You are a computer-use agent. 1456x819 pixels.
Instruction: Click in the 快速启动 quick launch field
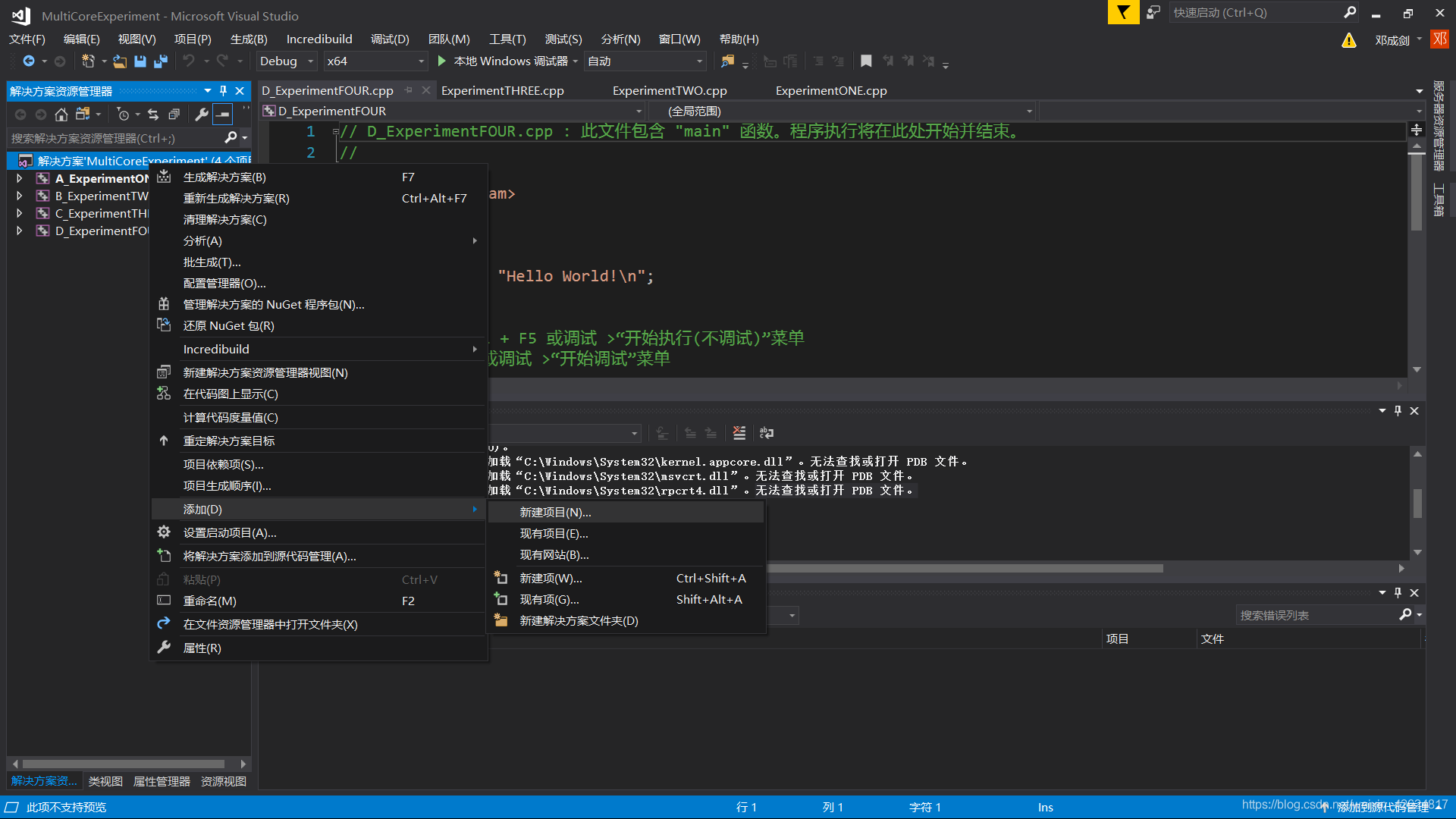pos(1256,13)
